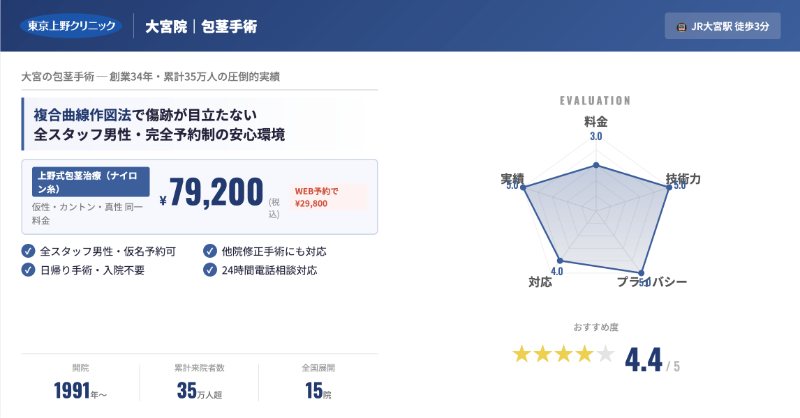The height and width of the screenshot is (418, 800).
Task: Click the 4.4 rating score
Action: click(645, 358)
